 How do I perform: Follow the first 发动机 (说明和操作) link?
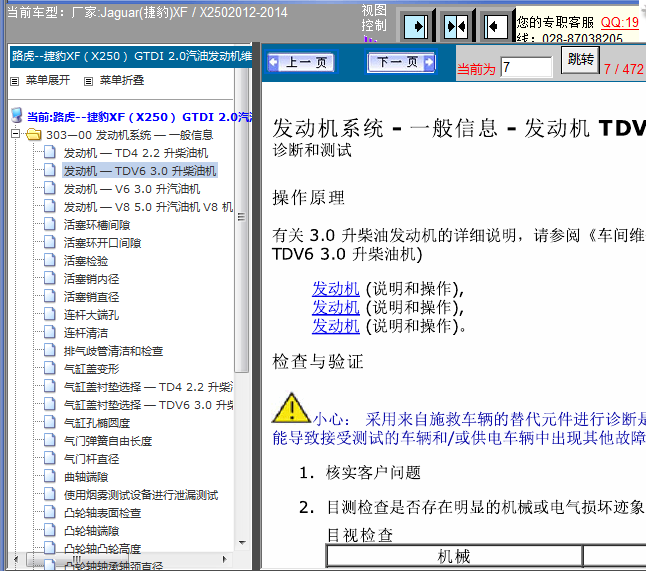point(335,289)
